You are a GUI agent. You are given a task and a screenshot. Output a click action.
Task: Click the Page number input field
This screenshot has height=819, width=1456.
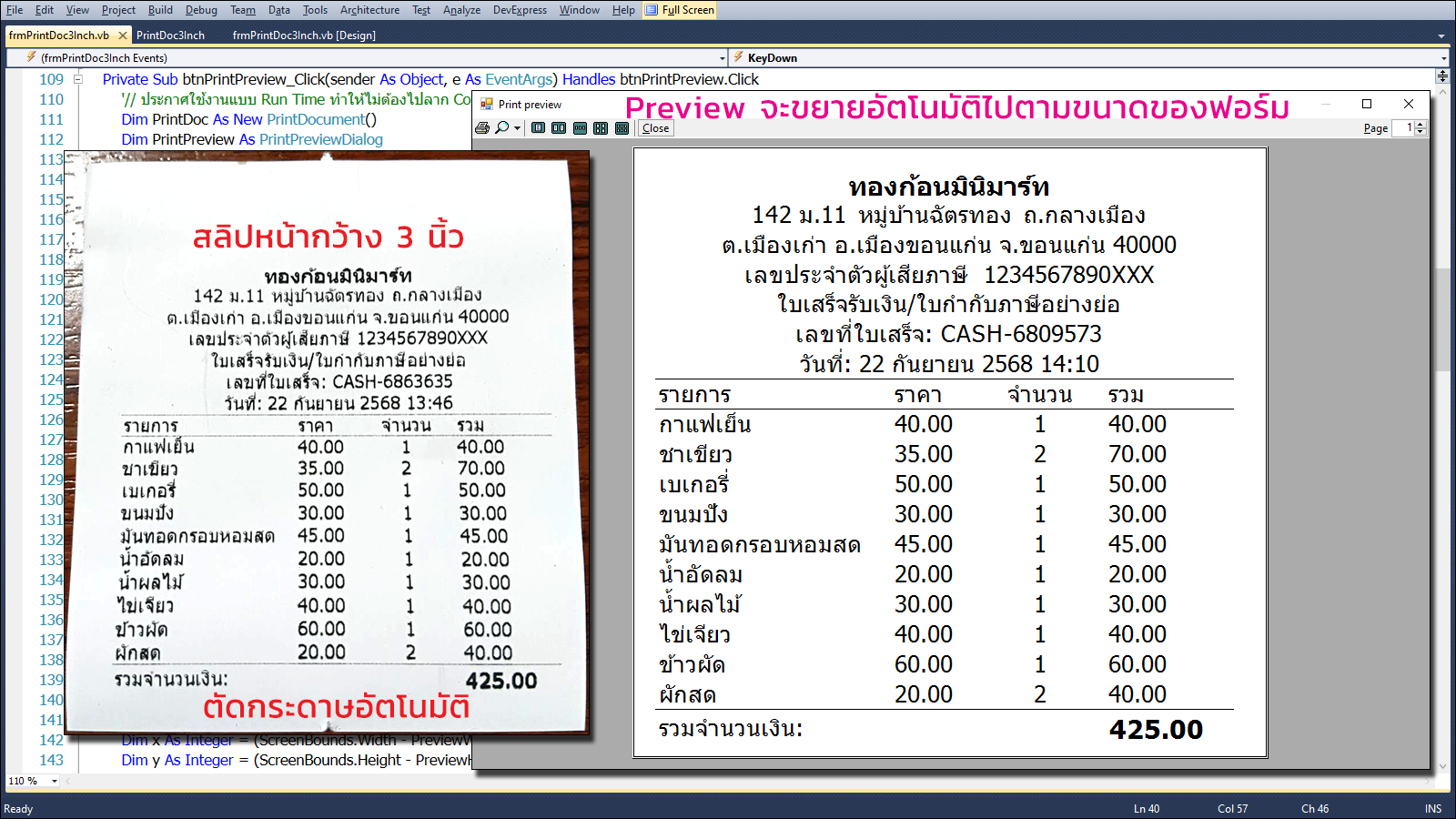tap(1403, 128)
